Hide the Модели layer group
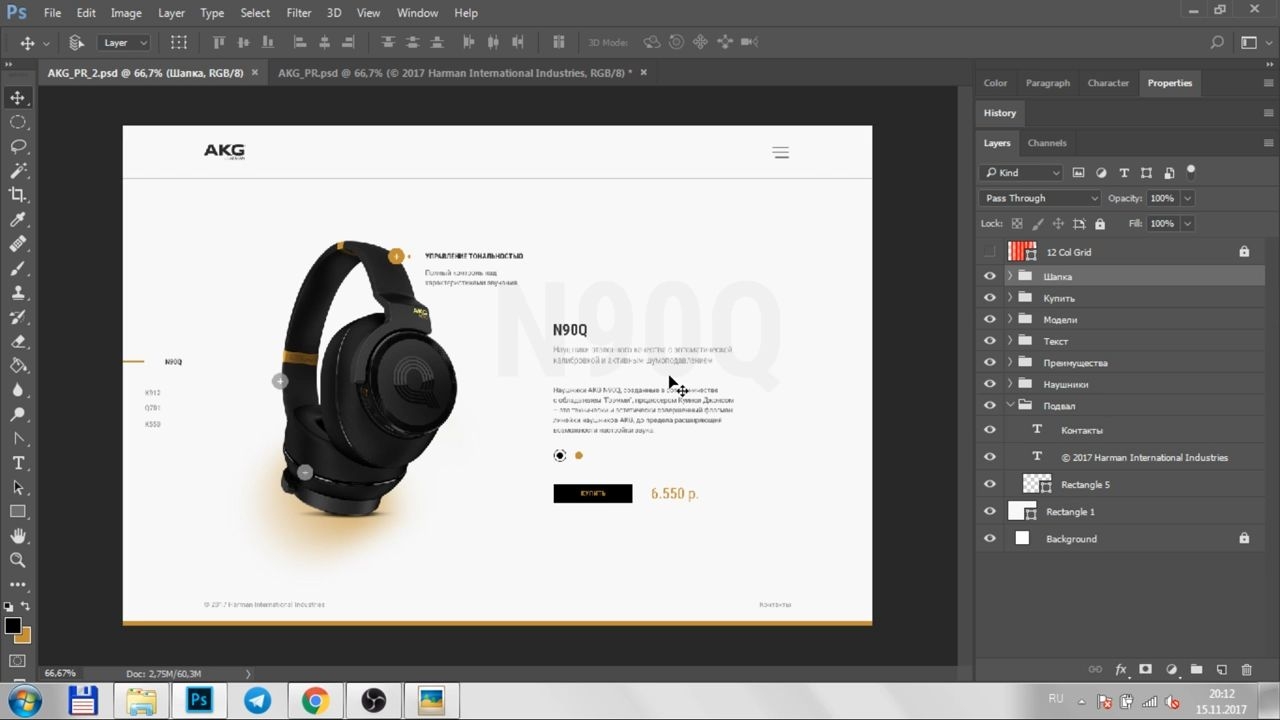1280x720 pixels. click(990, 320)
